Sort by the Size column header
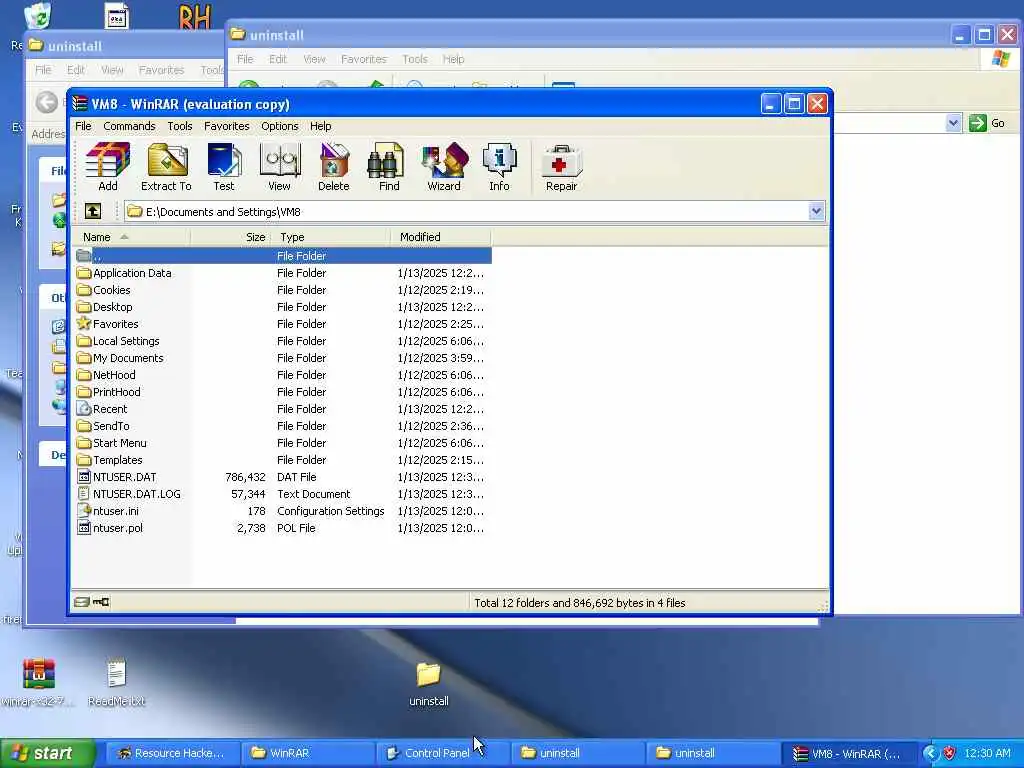Viewport: 1024px width, 768px height. click(231, 237)
